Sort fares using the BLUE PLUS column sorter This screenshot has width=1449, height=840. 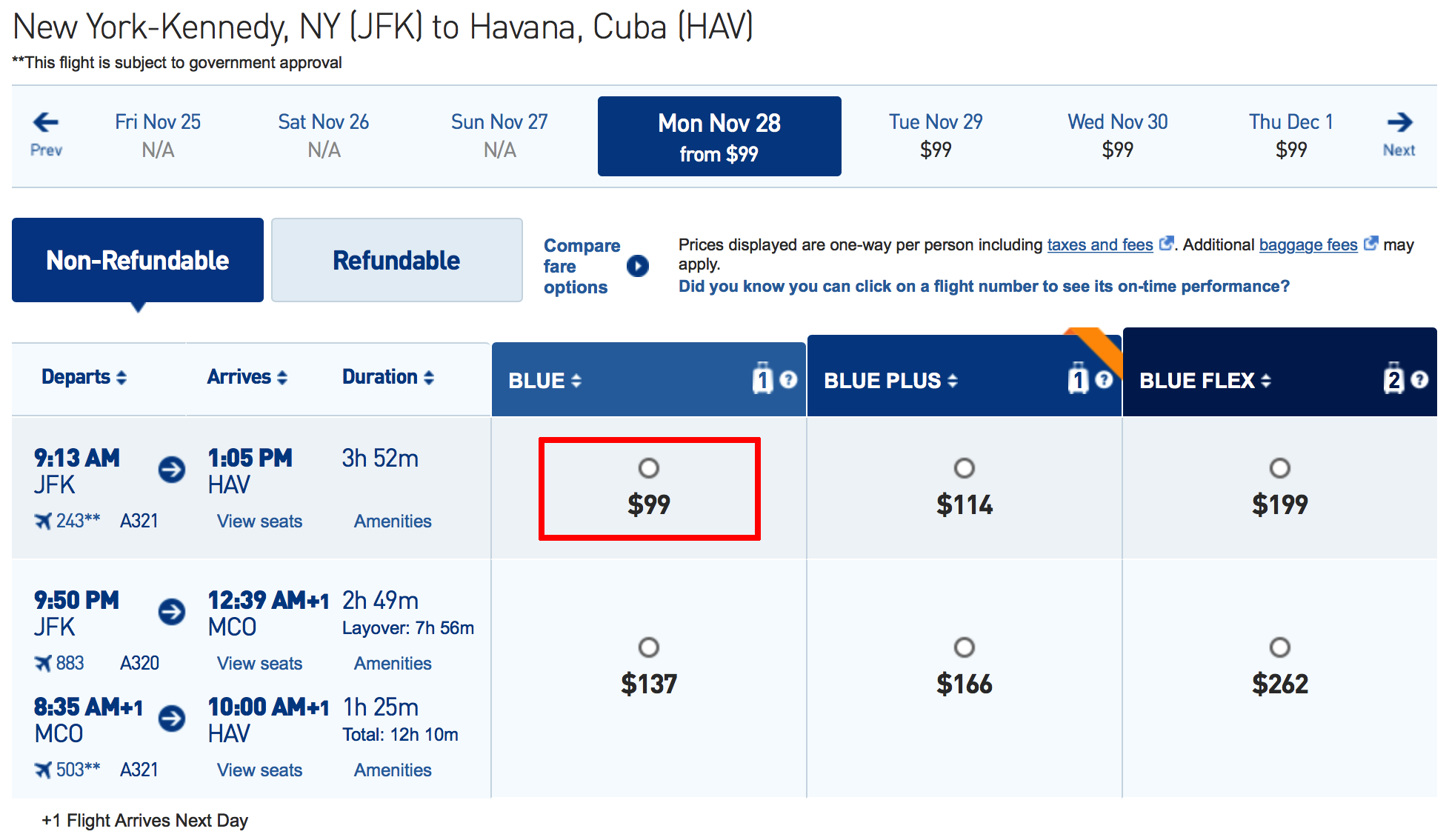950,381
